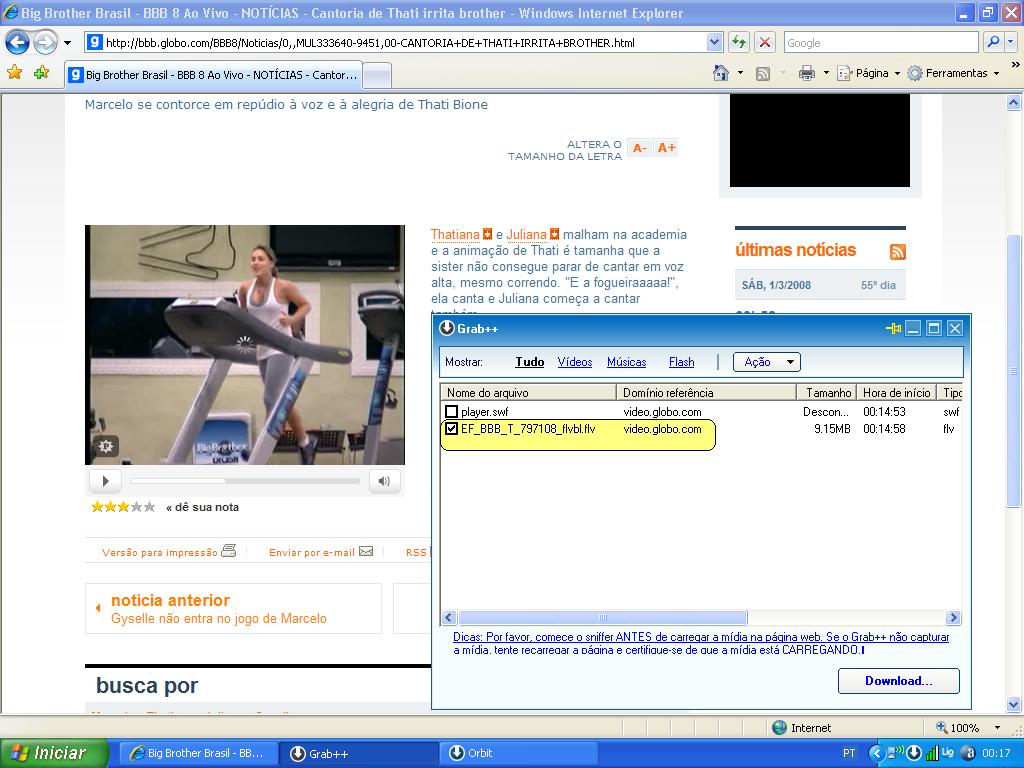This screenshot has width=1024, height=768.
Task: Click the 9.15MB size cell
Action: coord(832,429)
